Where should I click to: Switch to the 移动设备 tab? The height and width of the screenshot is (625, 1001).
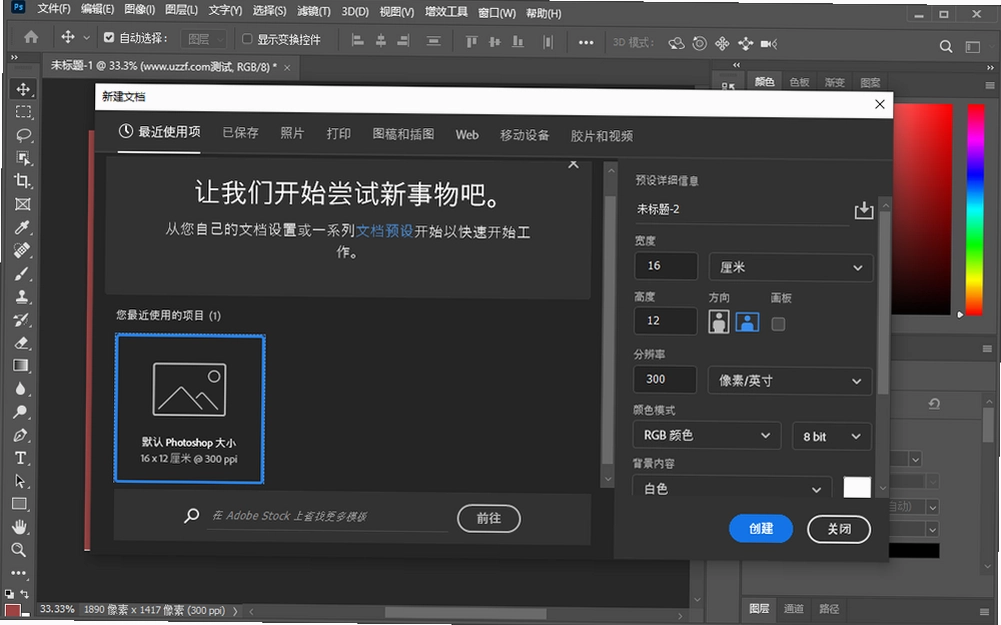coord(524,135)
